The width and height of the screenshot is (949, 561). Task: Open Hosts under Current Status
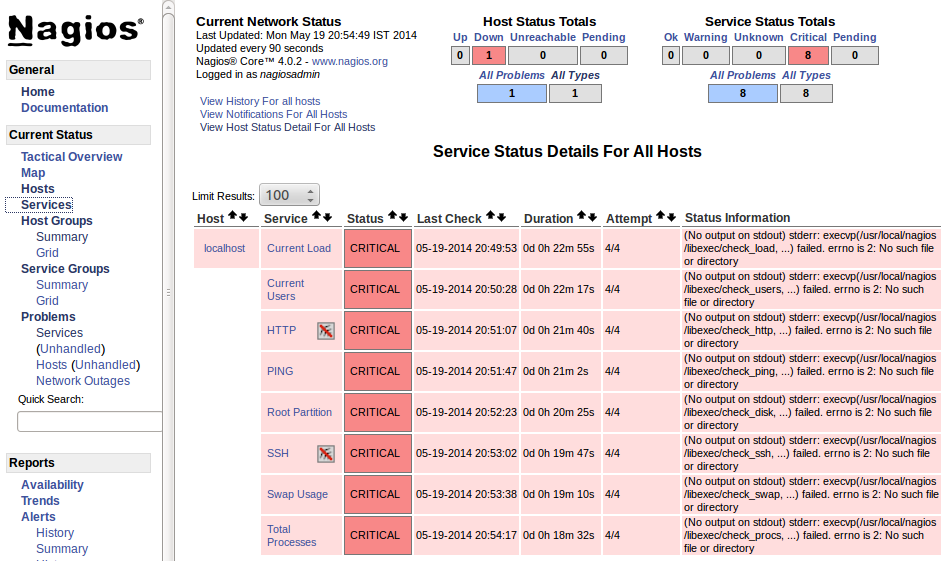point(38,189)
